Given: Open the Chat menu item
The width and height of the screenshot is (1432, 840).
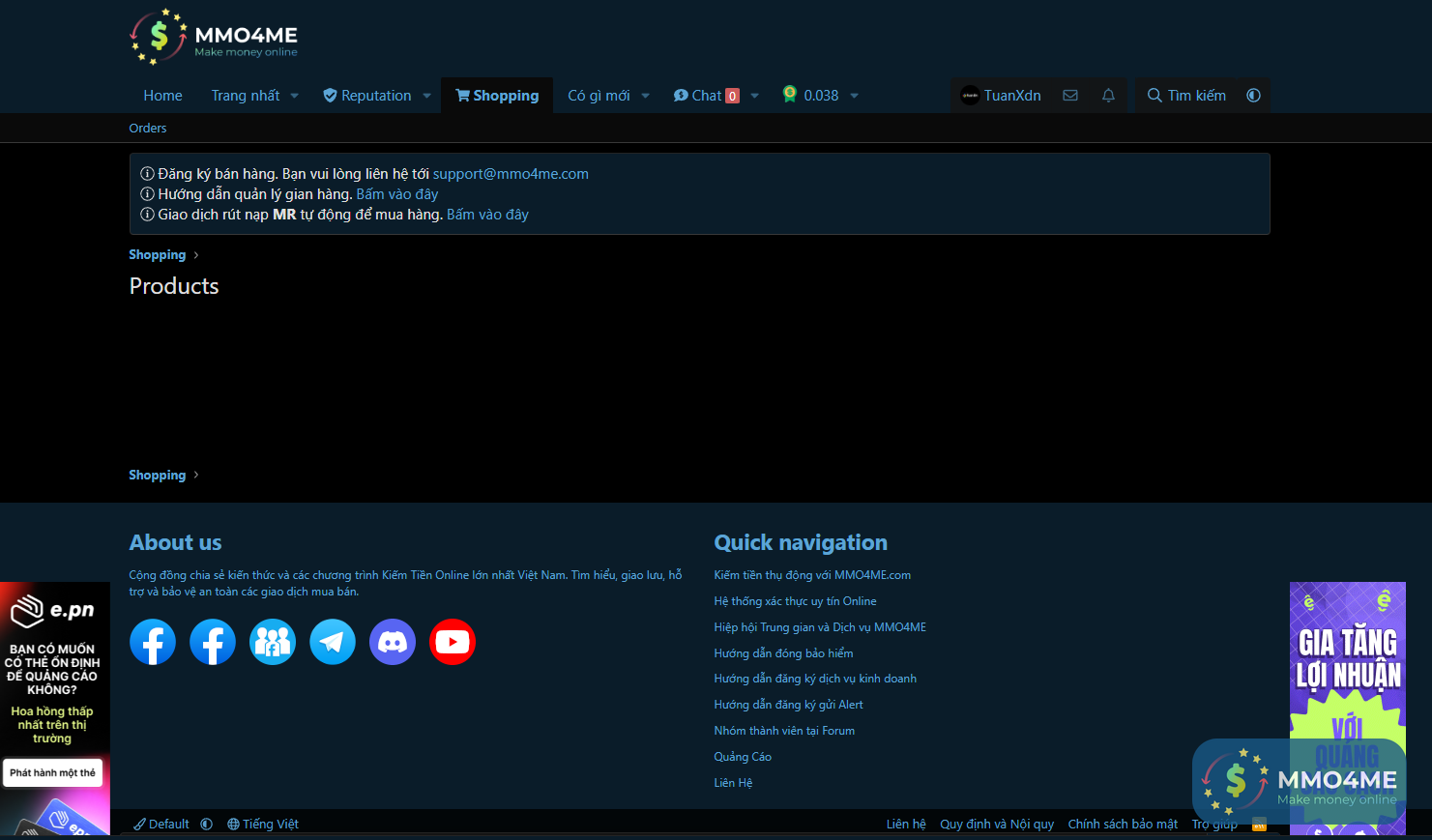Looking at the screenshot, I should pyautogui.click(x=707, y=96).
